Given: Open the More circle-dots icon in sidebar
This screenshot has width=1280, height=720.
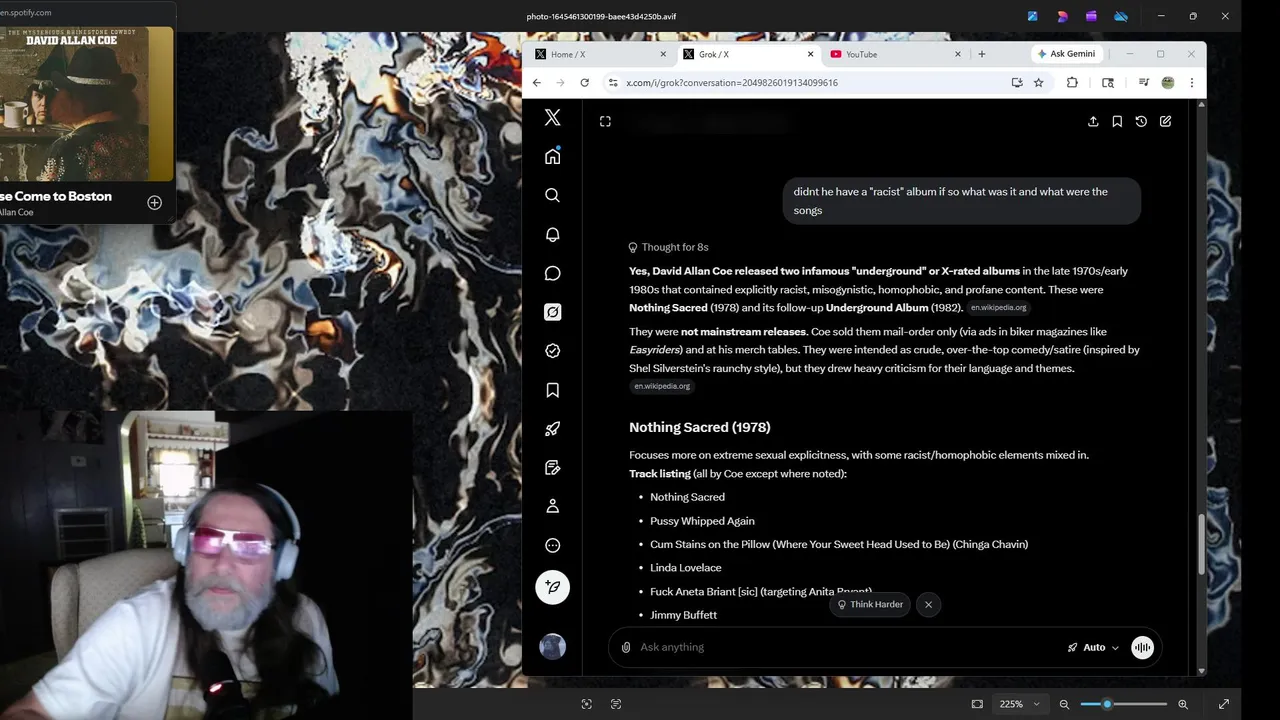Looking at the screenshot, I should click(552, 546).
